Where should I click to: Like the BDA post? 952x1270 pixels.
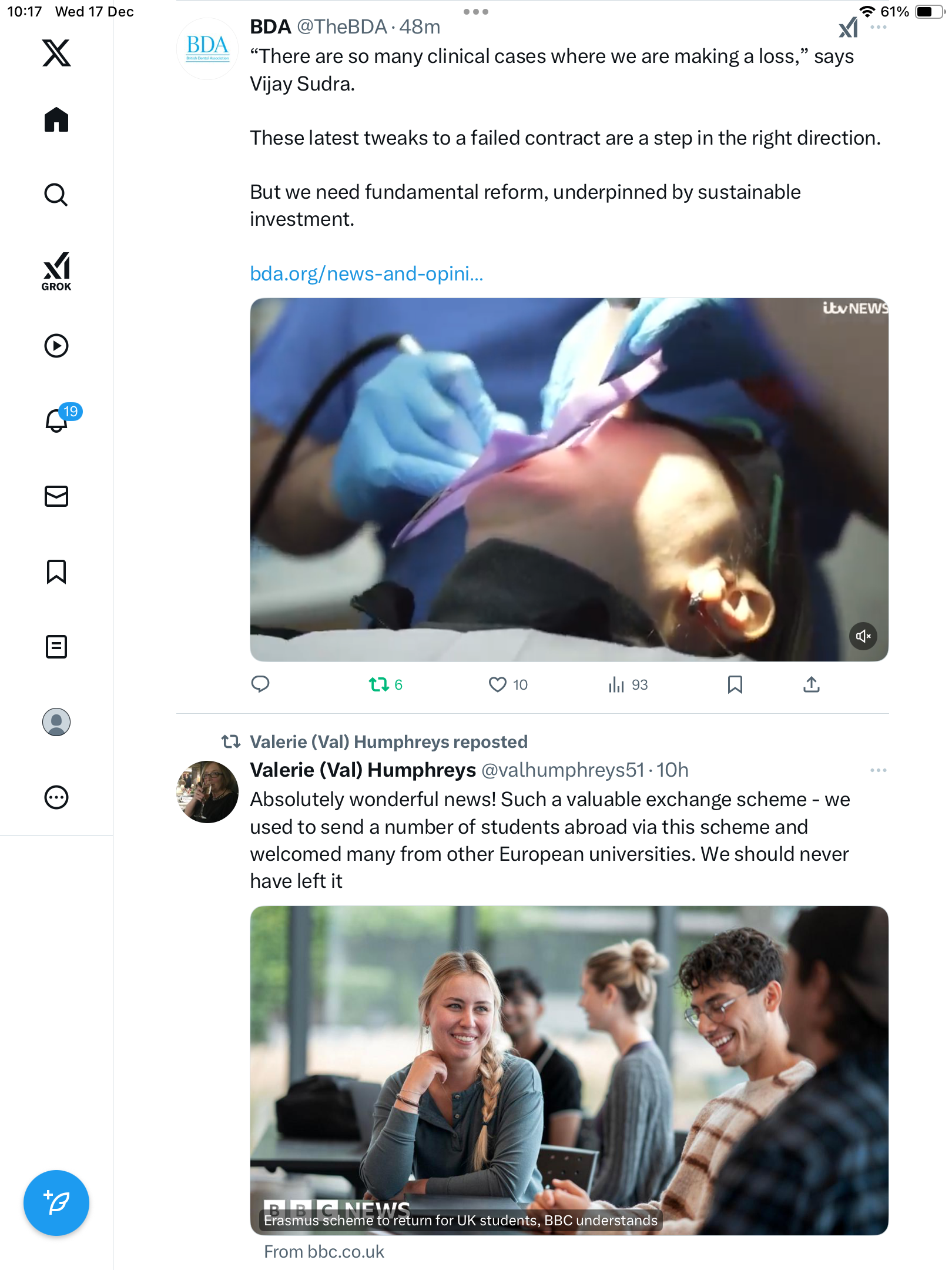[498, 684]
